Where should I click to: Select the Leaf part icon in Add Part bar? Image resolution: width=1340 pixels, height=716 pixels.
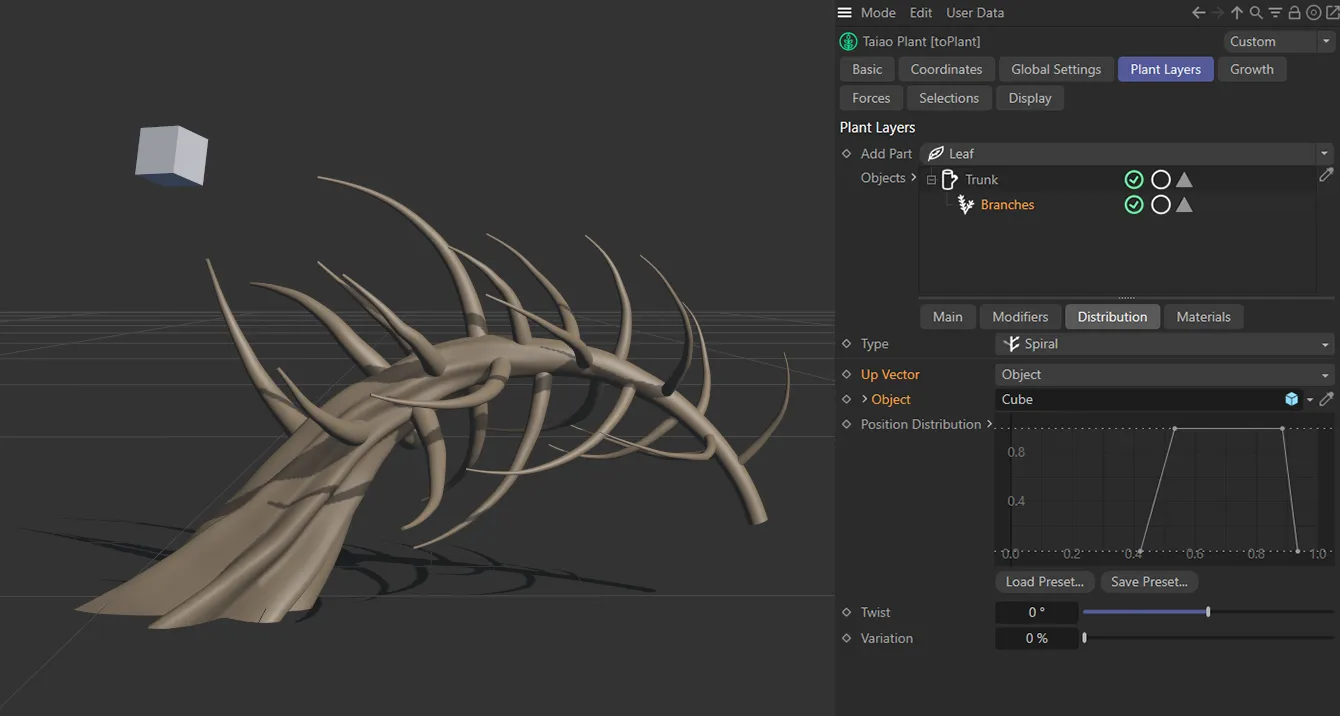click(937, 153)
